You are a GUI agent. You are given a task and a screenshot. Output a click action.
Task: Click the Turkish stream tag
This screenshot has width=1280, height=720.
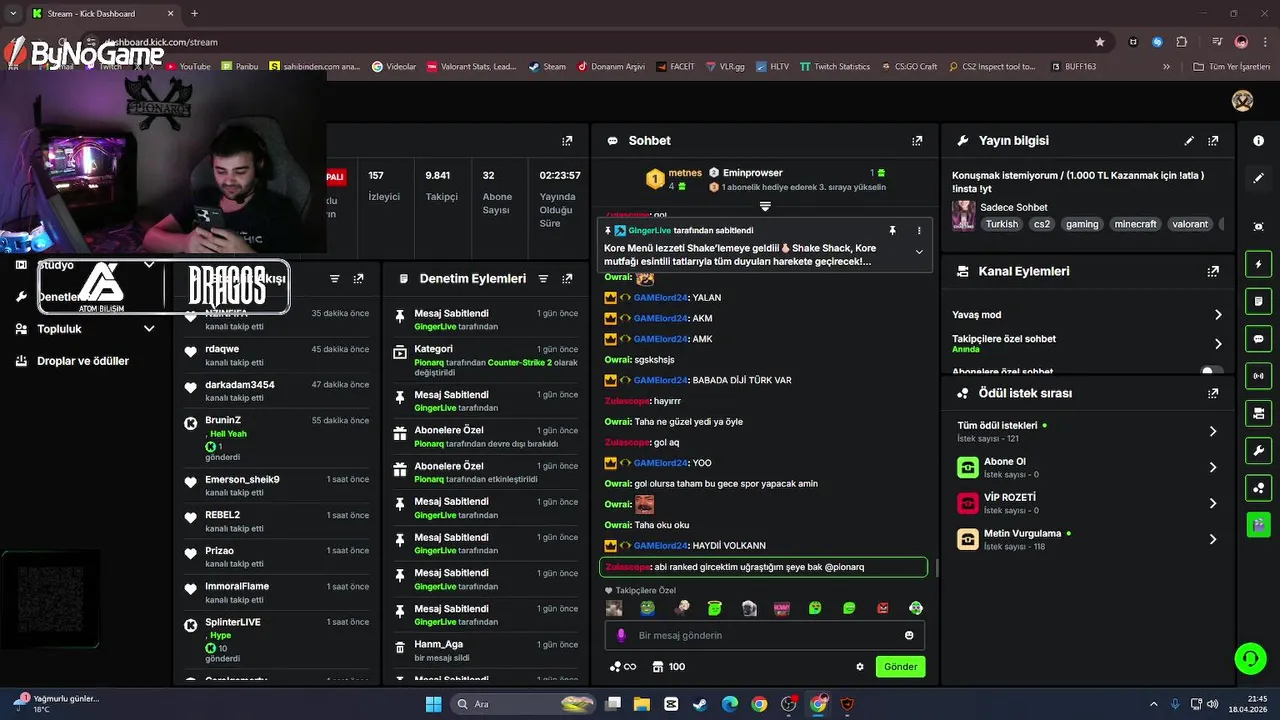pos(1001,225)
